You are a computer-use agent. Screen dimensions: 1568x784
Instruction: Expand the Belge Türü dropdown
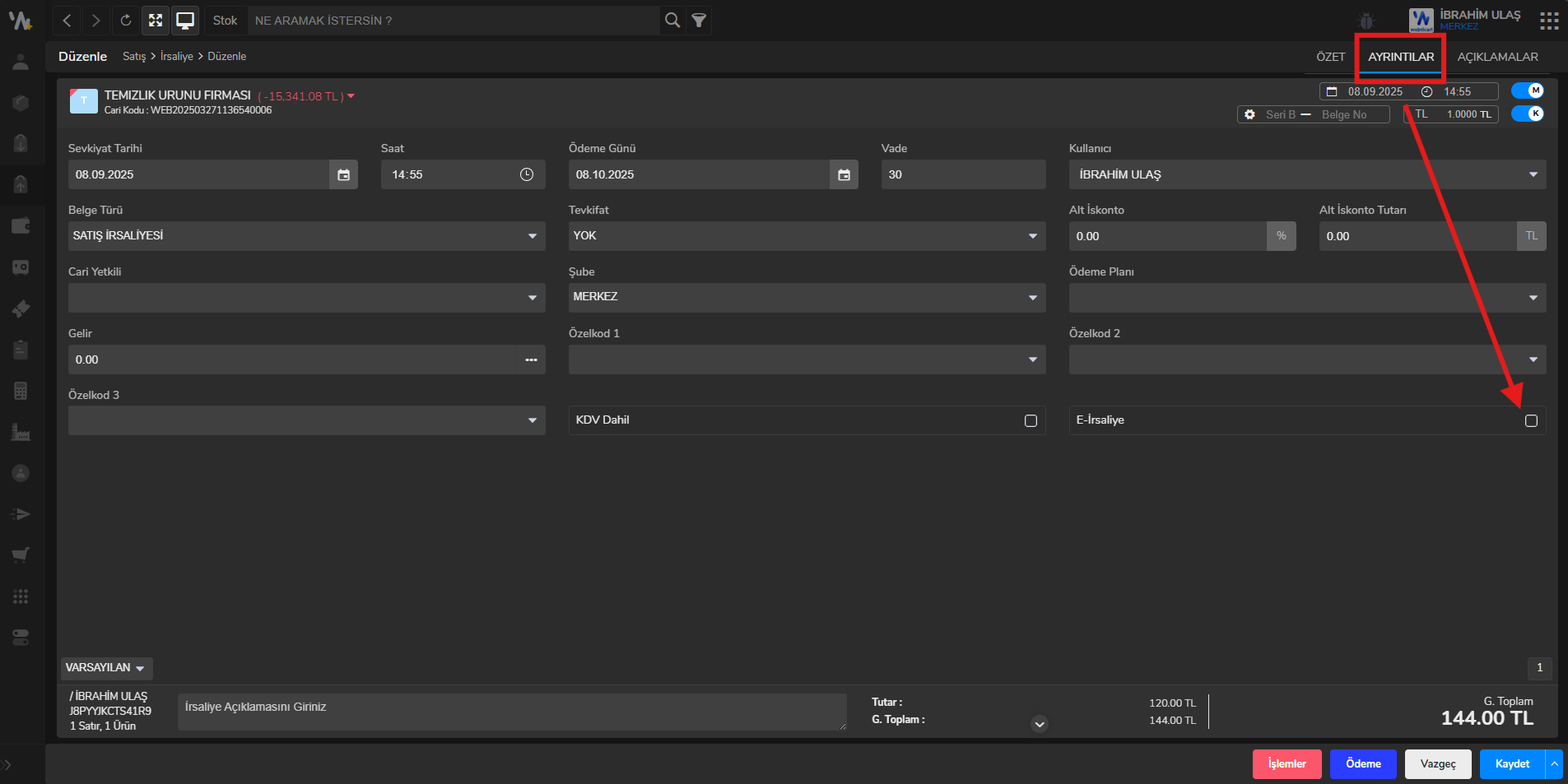(x=306, y=236)
